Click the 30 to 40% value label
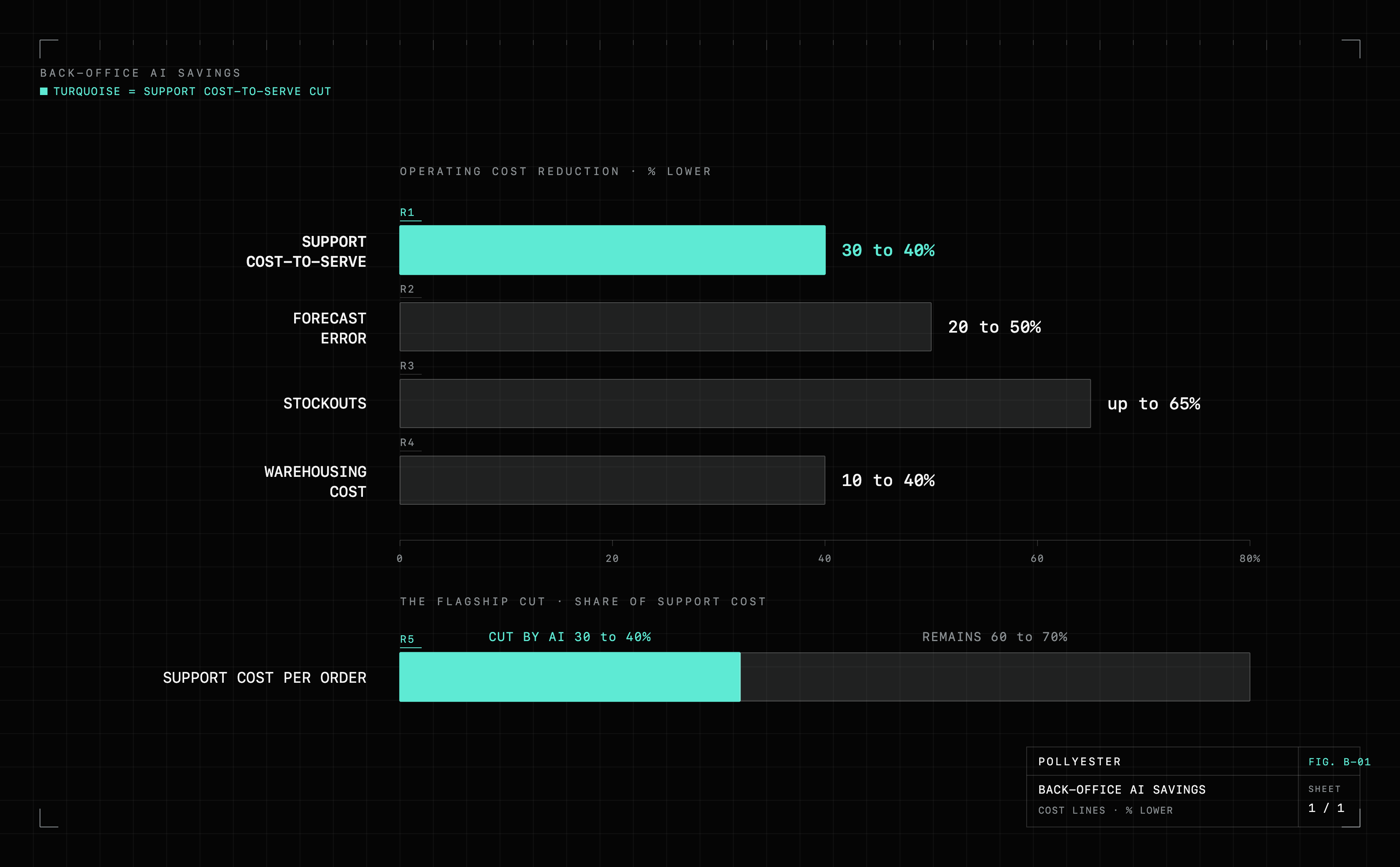 887,251
